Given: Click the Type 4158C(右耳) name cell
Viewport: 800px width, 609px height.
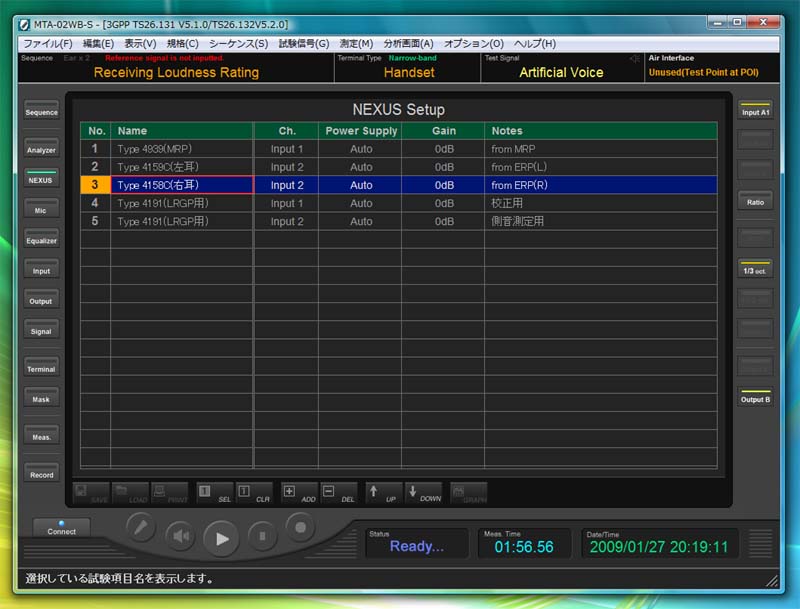Looking at the screenshot, I should click(182, 185).
